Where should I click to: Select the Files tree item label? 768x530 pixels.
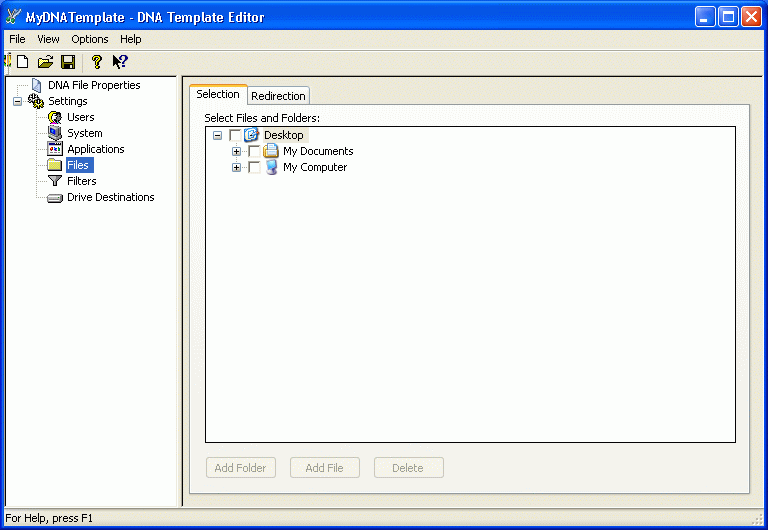point(78,165)
